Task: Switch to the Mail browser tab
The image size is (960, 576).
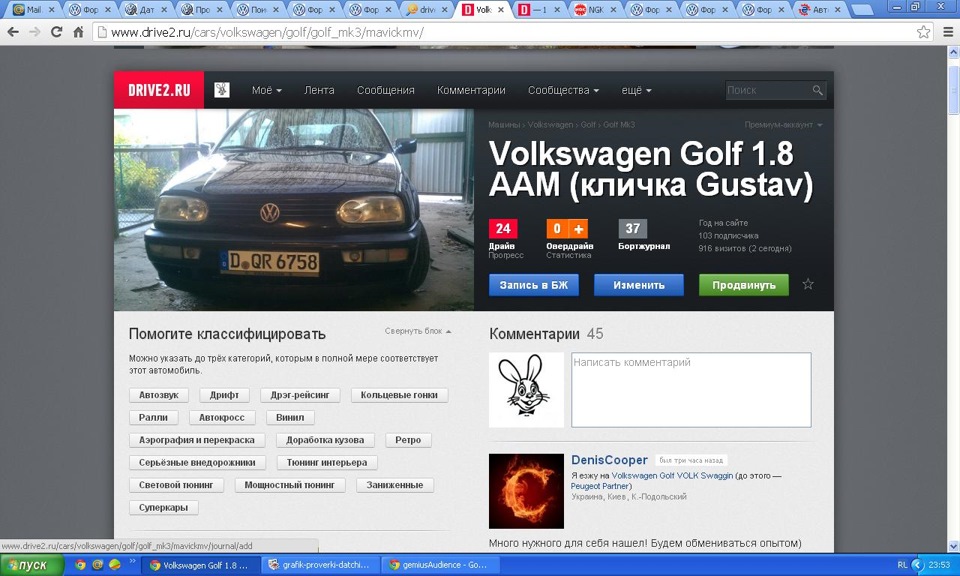Action: tap(33, 9)
